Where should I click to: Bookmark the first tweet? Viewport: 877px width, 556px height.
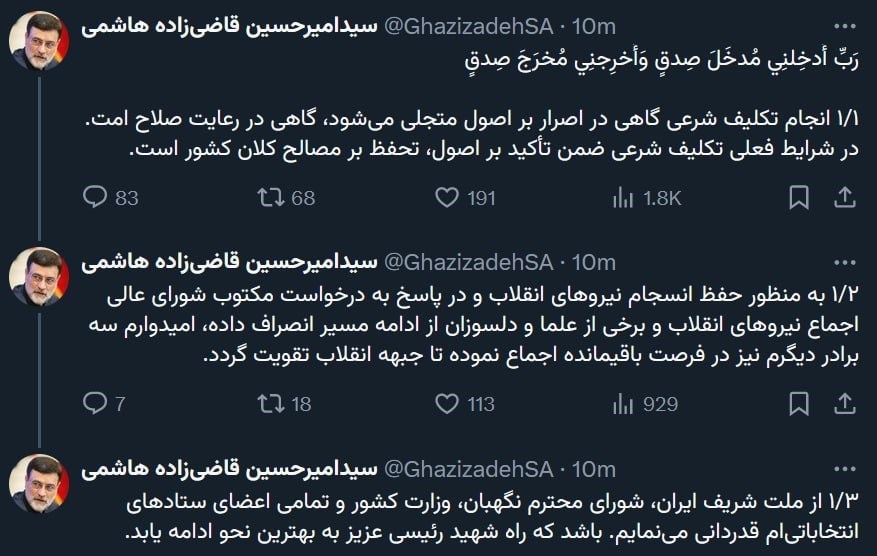pos(799,197)
